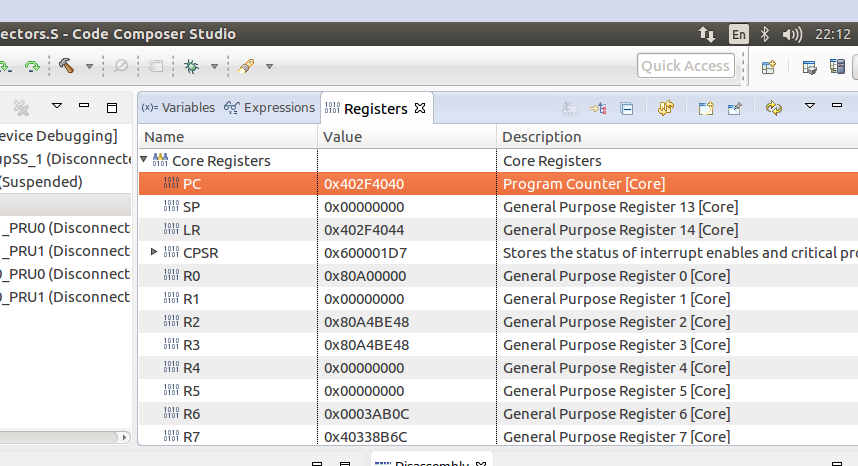Click the register icon next to R5
858x466 pixels.
(171, 391)
